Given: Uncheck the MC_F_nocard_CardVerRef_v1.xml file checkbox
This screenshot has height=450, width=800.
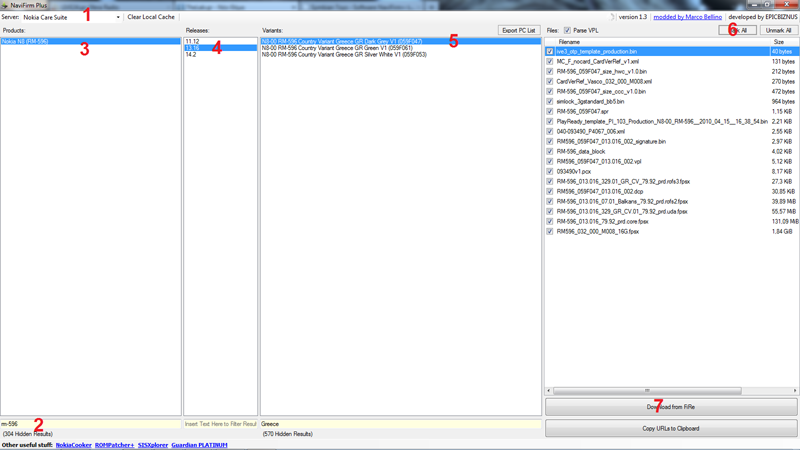Looking at the screenshot, I should click(549, 61).
